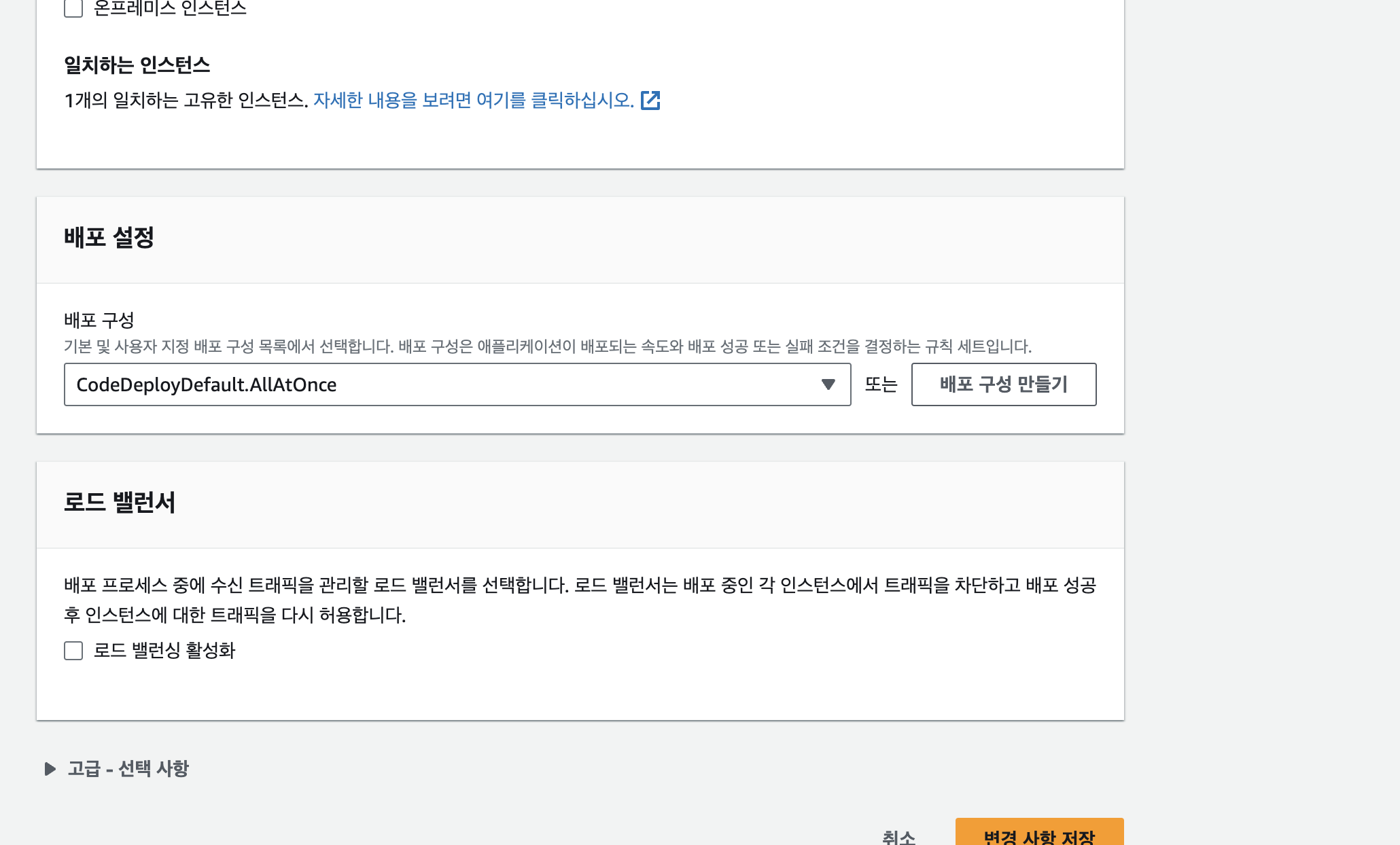Expand the 고급 - 선택 사항 section label

coord(128,769)
